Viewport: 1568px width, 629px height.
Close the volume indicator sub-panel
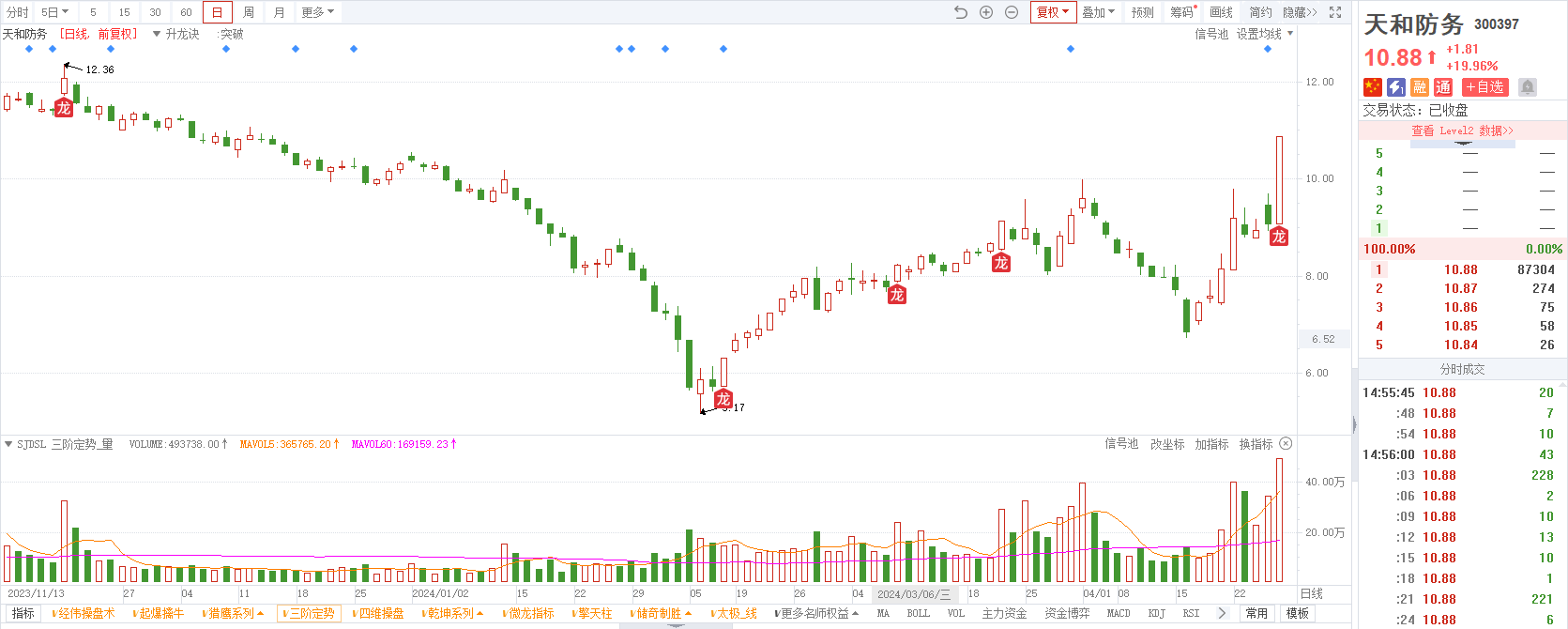1286,443
